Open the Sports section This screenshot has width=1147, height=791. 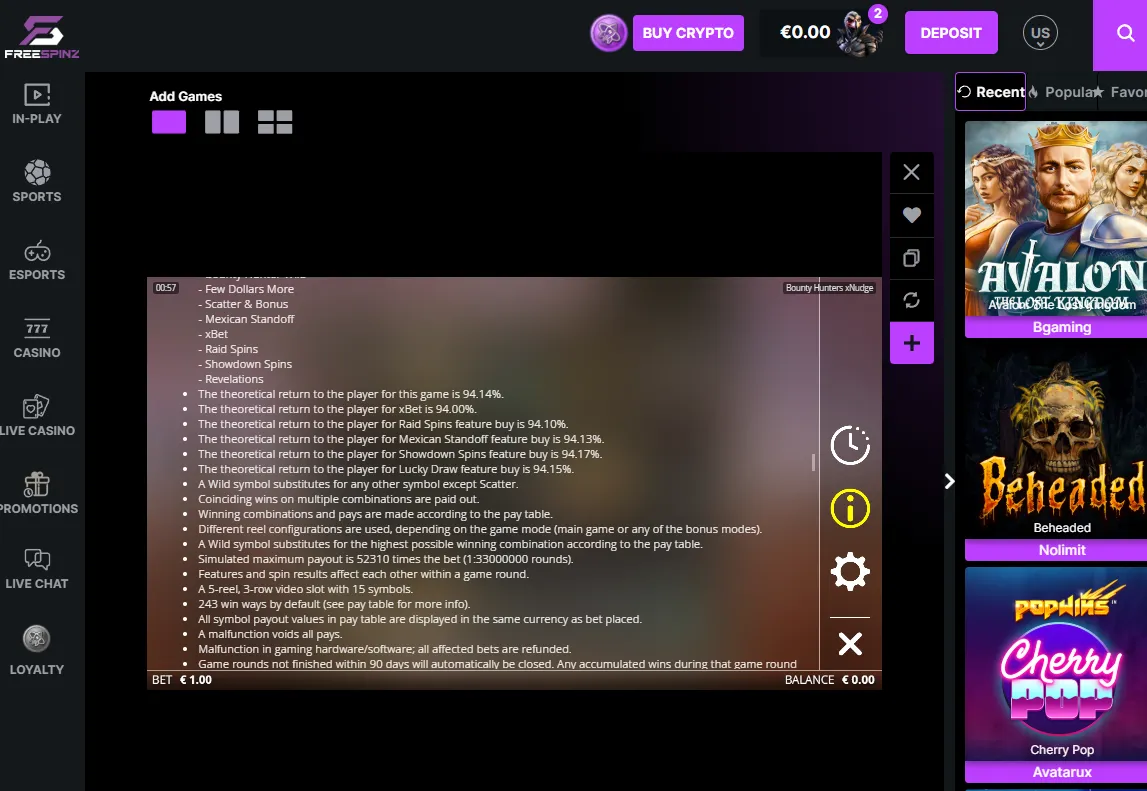click(37, 181)
